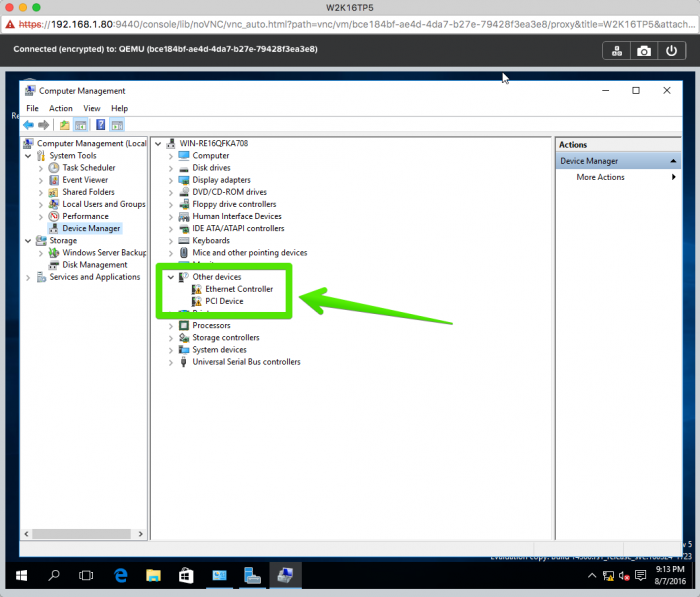Click the Back arrow toolbar icon

point(29,125)
